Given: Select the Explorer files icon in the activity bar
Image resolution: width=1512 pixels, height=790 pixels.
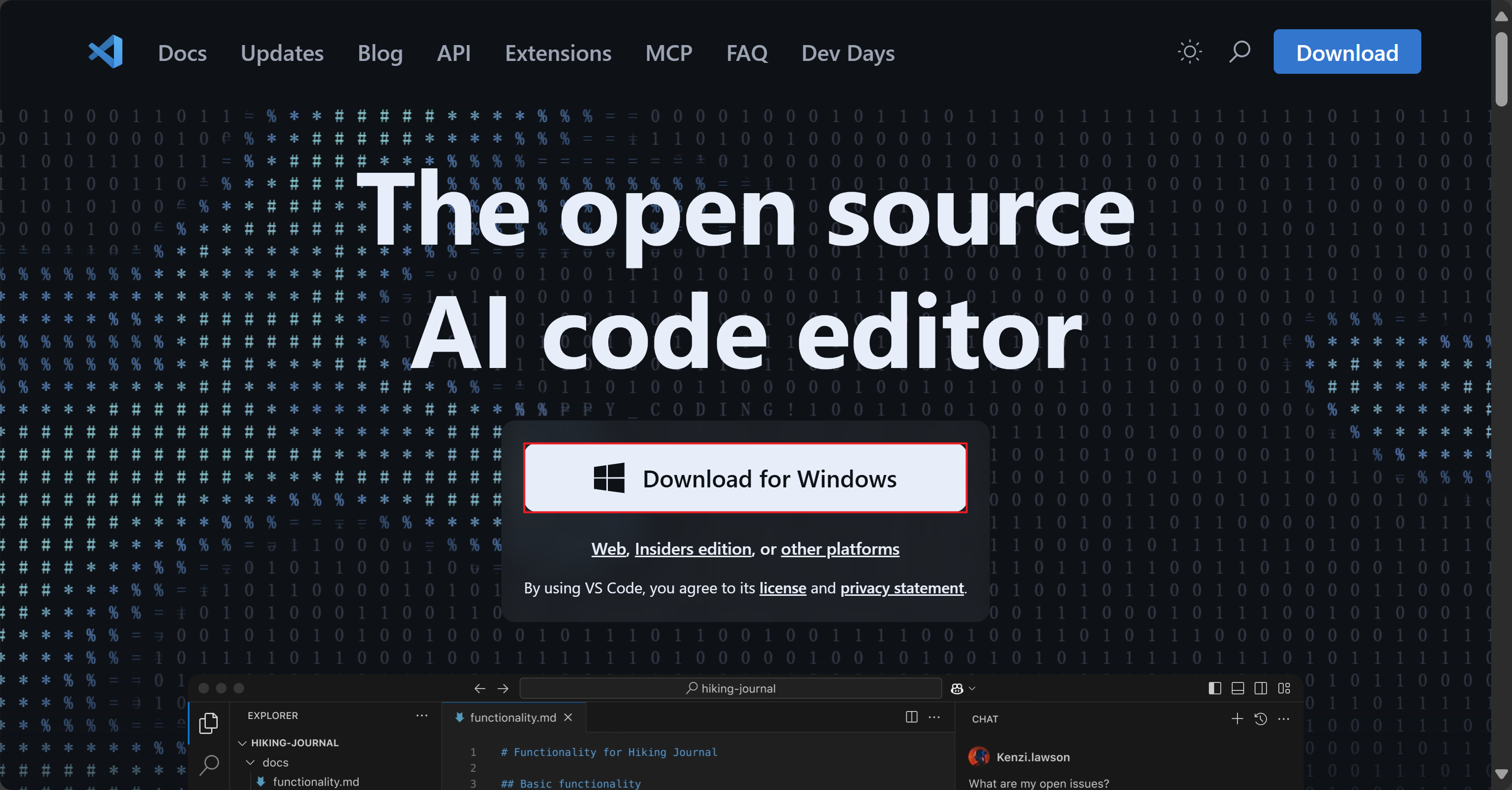Looking at the screenshot, I should [209, 723].
